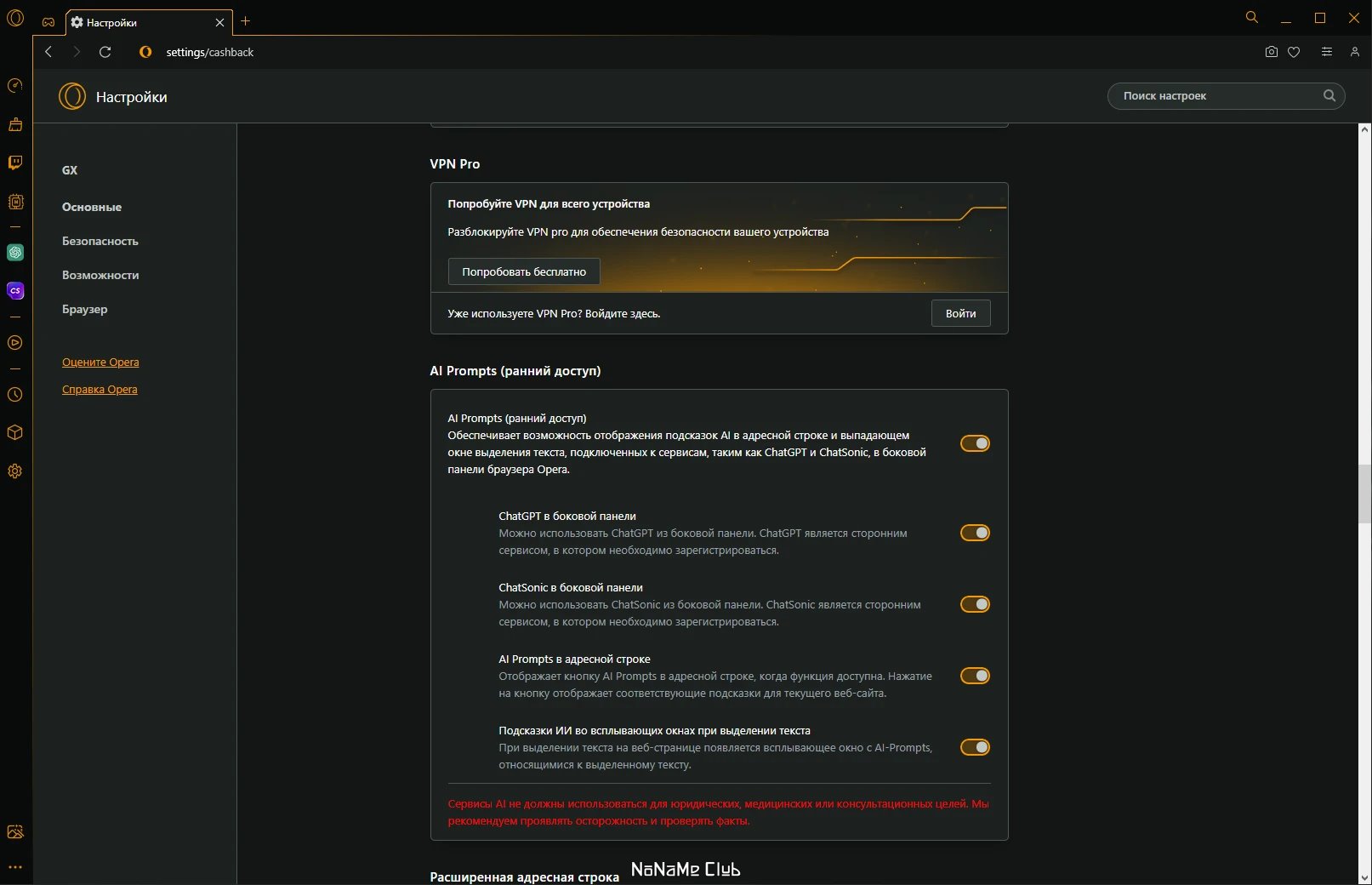Viewport: 1372px width, 885px height.
Task: Open the picture icon near sidebar bottom
Action: click(x=15, y=832)
